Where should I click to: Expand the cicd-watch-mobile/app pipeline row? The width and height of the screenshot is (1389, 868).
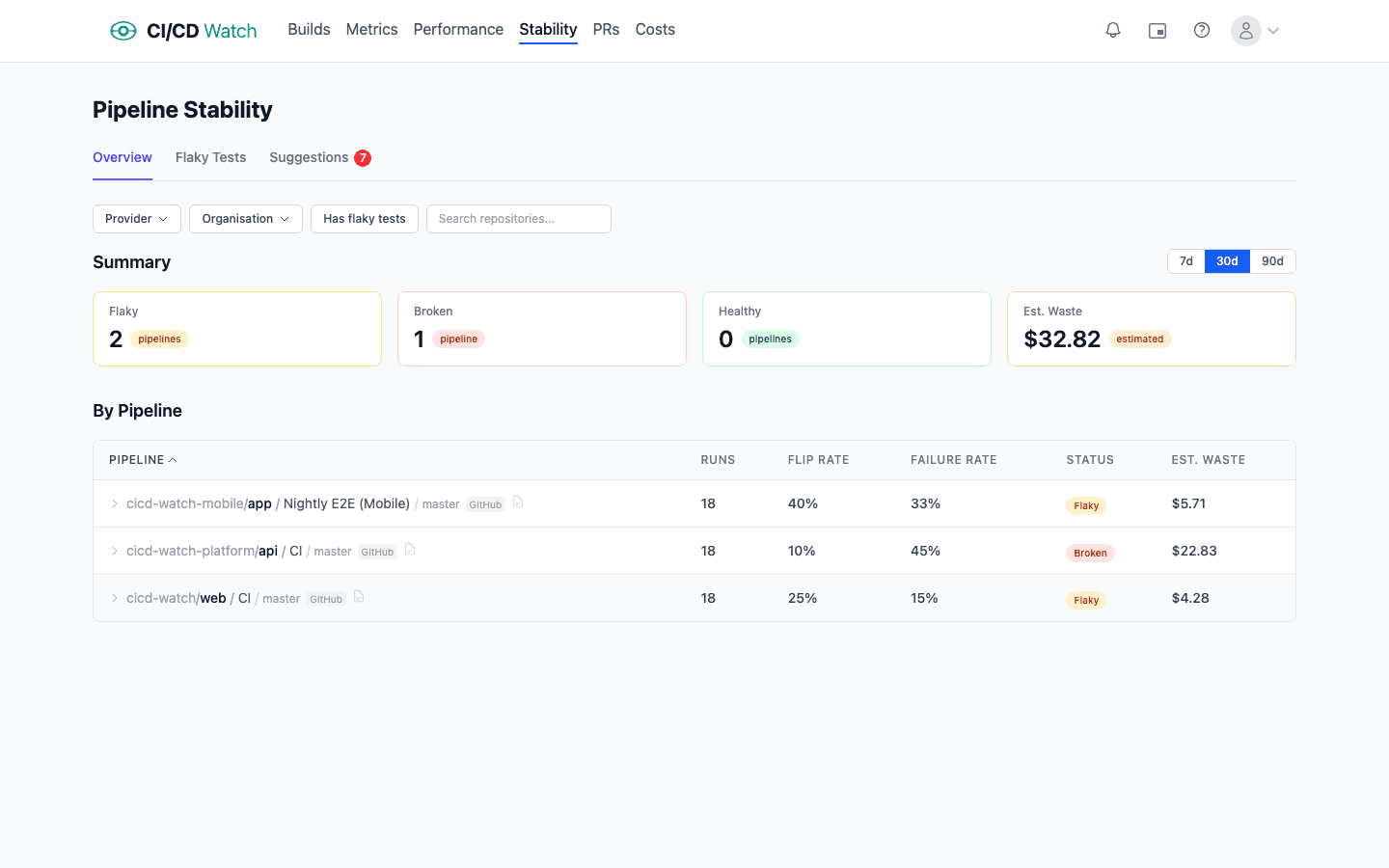tap(114, 503)
